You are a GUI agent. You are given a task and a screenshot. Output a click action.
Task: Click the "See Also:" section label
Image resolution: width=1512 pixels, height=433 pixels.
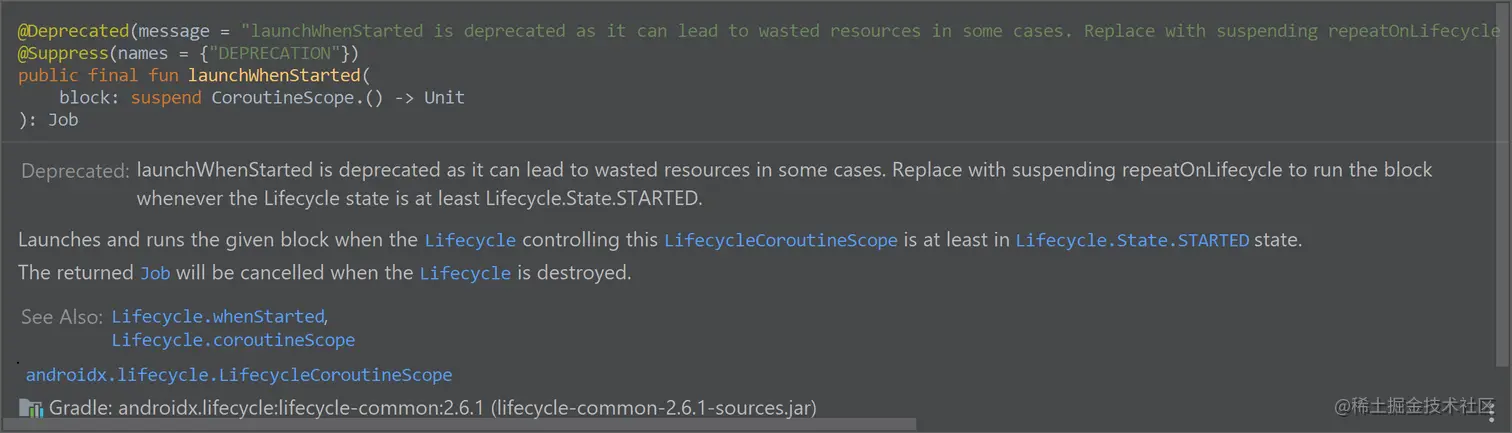click(x=62, y=317)
